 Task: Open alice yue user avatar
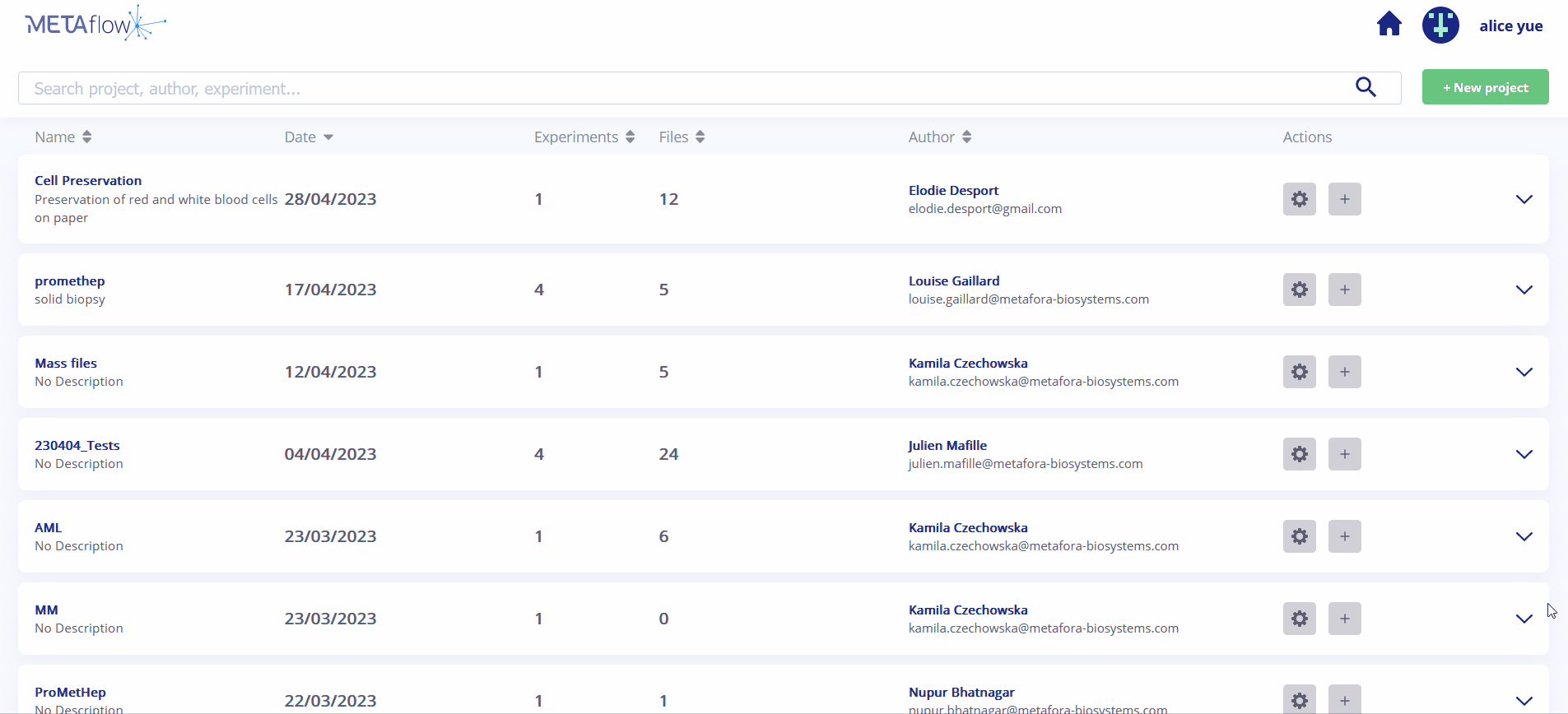[1440, 25]
